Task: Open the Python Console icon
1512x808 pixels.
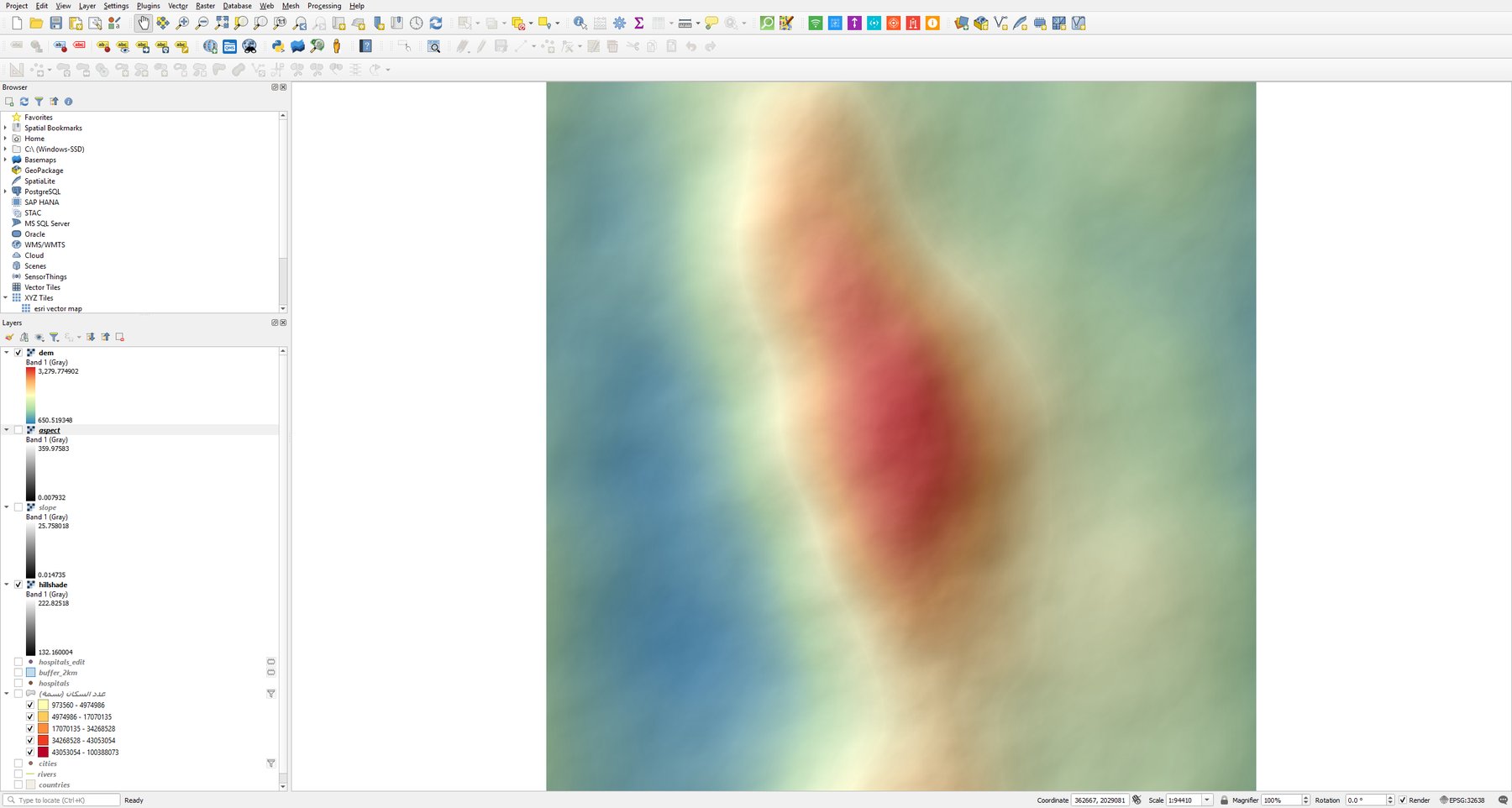Action: 278,46
